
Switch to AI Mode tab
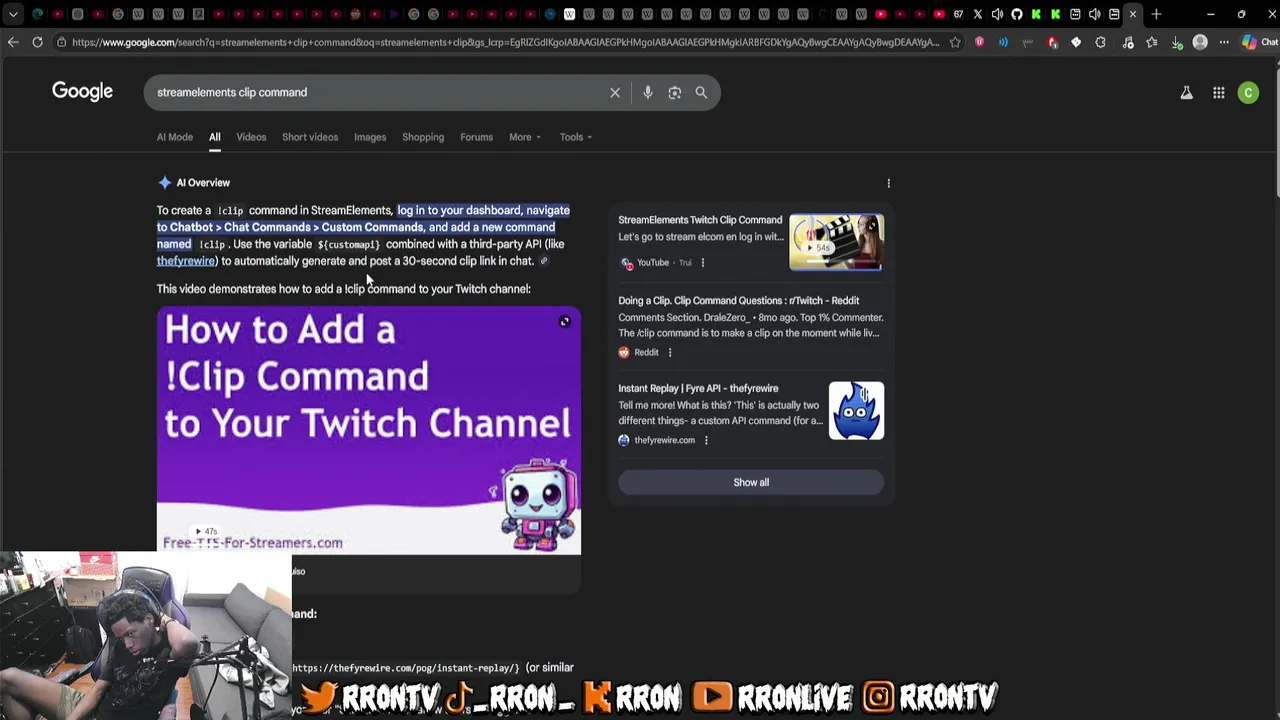174,137
